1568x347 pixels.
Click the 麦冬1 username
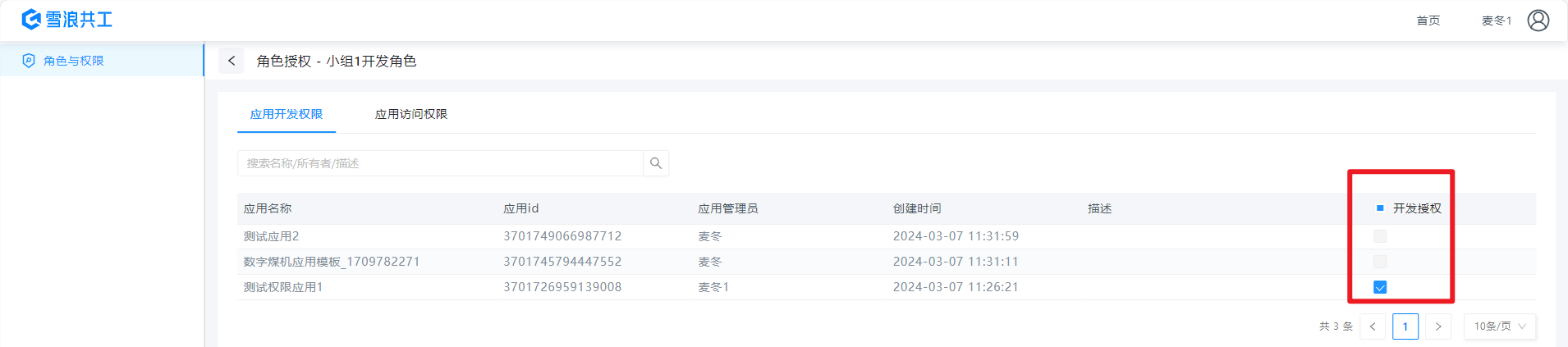pyautogui.click(x=1496, y=21)
